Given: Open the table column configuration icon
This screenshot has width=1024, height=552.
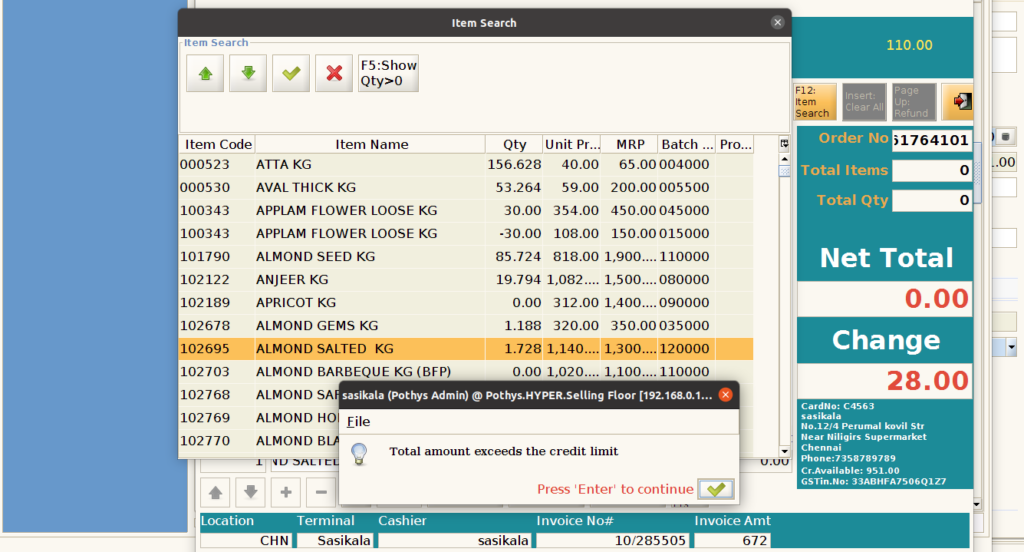Looking at the screenshot, I should [784, 144].
